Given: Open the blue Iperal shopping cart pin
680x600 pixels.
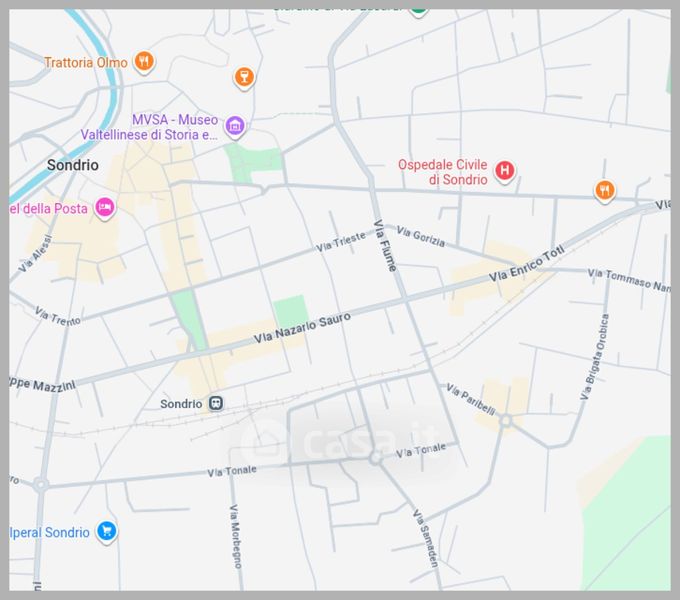Looking at the screenshot, I should [107, 532].
